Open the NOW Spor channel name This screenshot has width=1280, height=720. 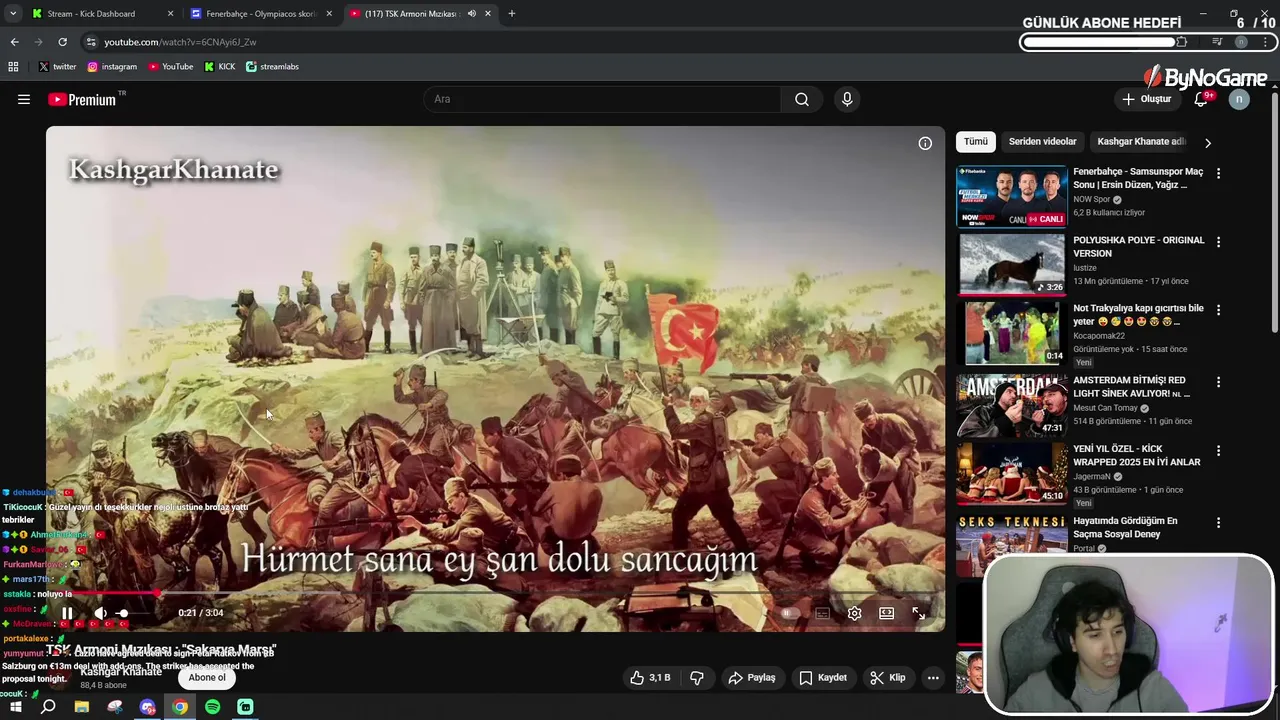1092,199
